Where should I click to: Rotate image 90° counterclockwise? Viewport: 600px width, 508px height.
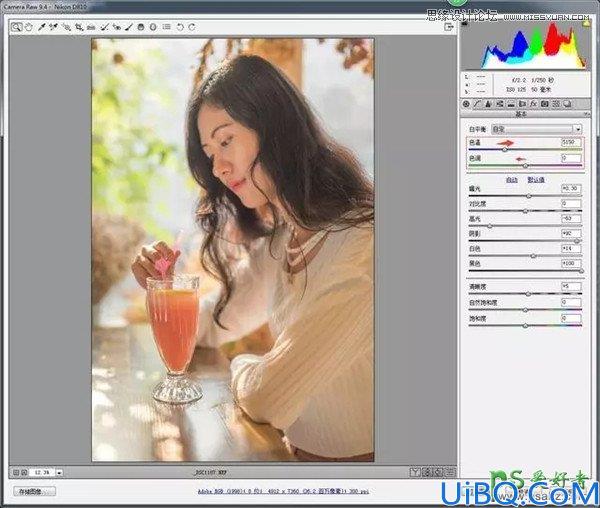coord(180,27)
